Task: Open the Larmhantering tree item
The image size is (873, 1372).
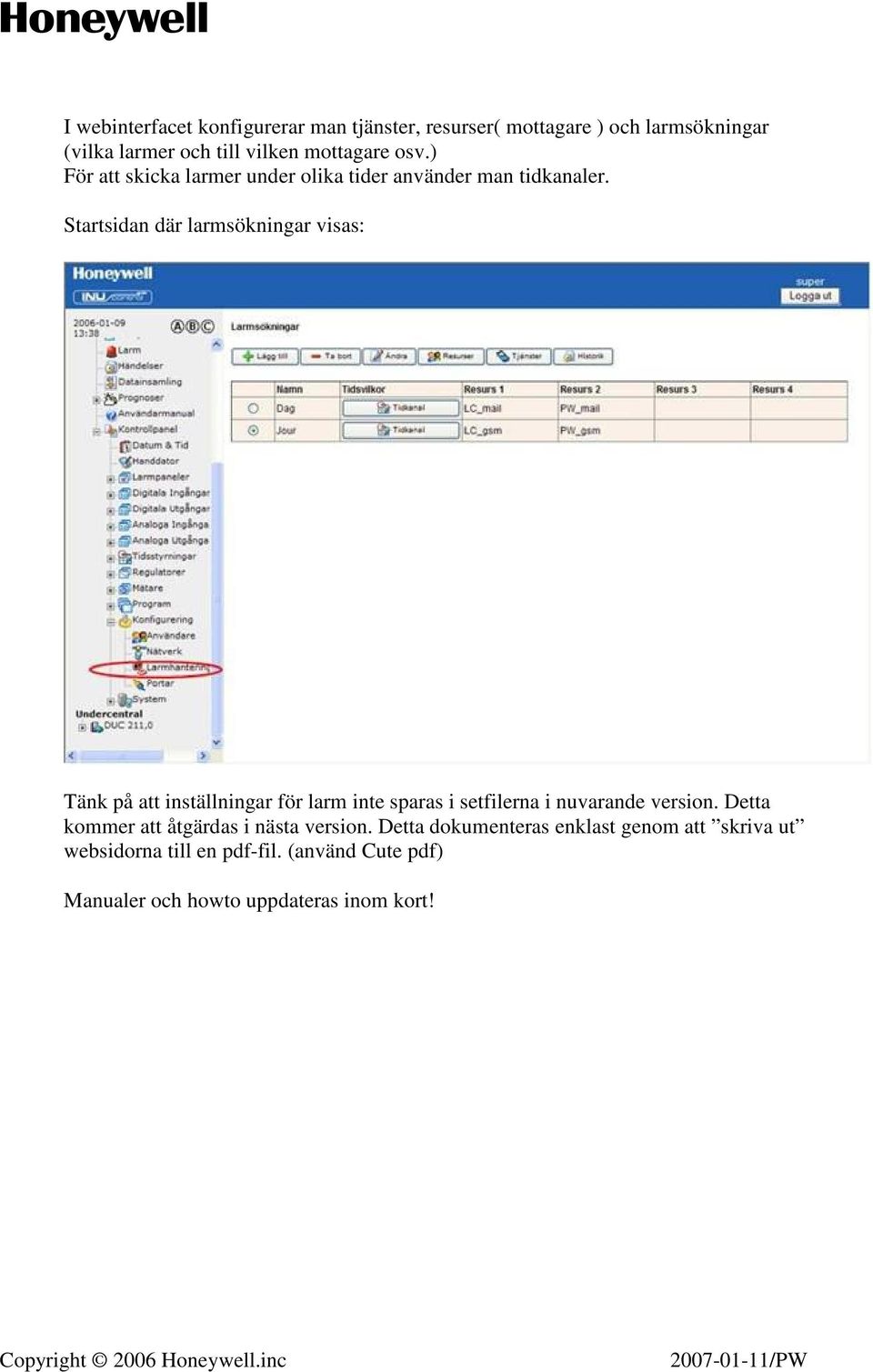Action: click(173, 667)
